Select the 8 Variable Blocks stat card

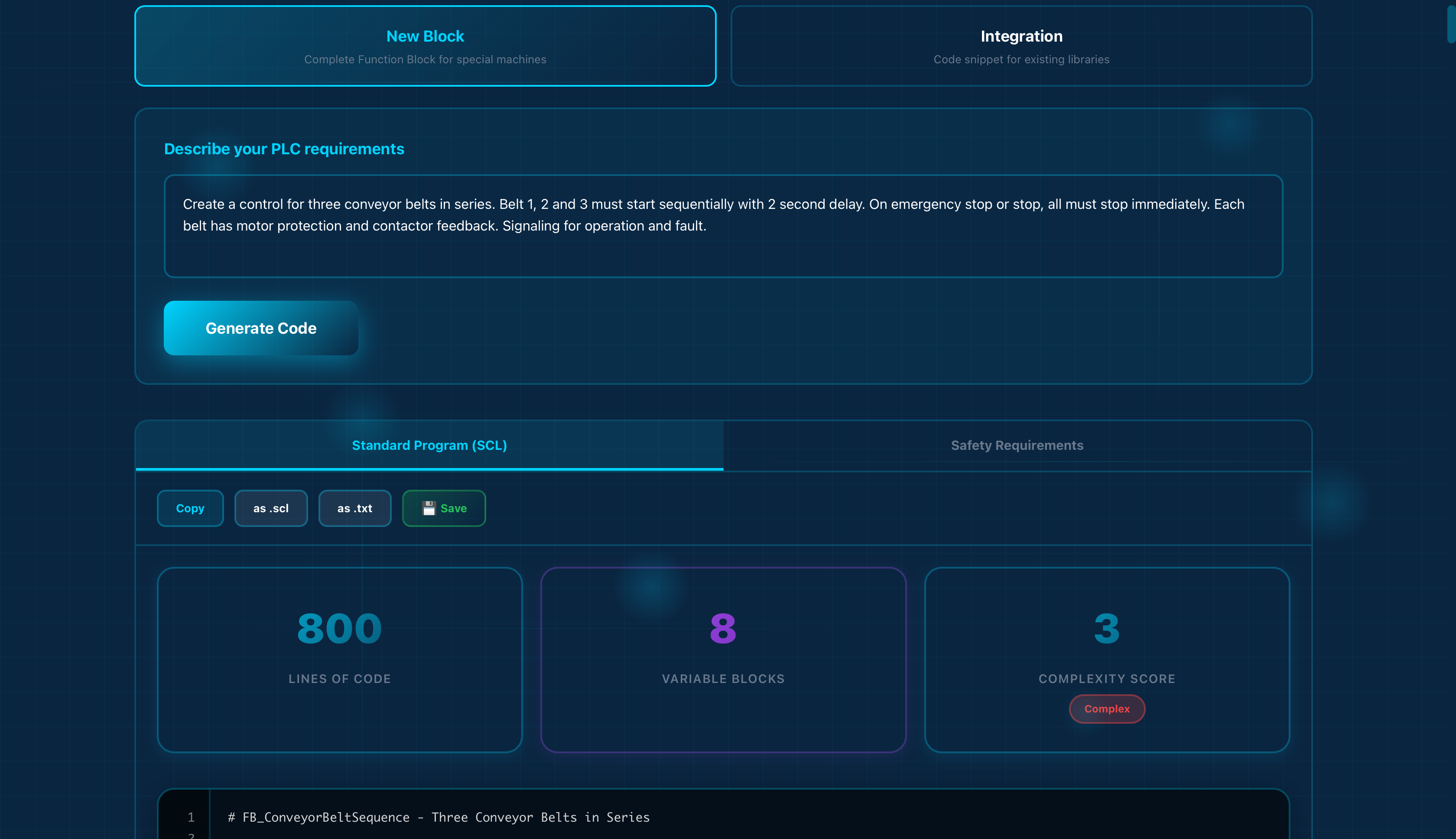(722, 660)
